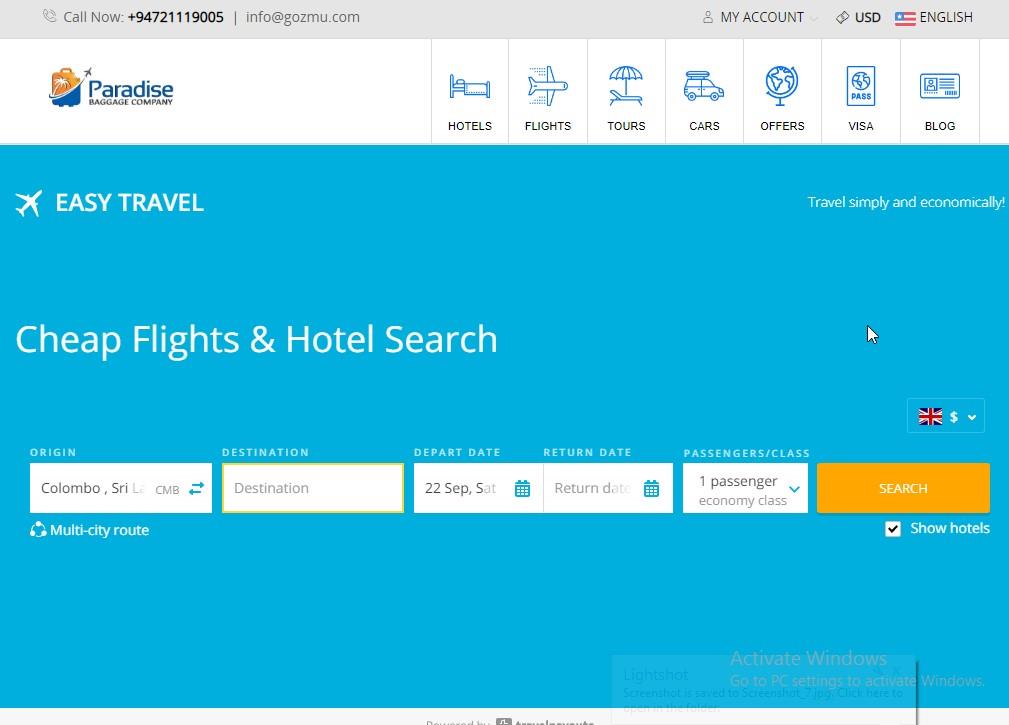Open the BLOG menu label
The image size is (1009, 725).
(940, 126)
